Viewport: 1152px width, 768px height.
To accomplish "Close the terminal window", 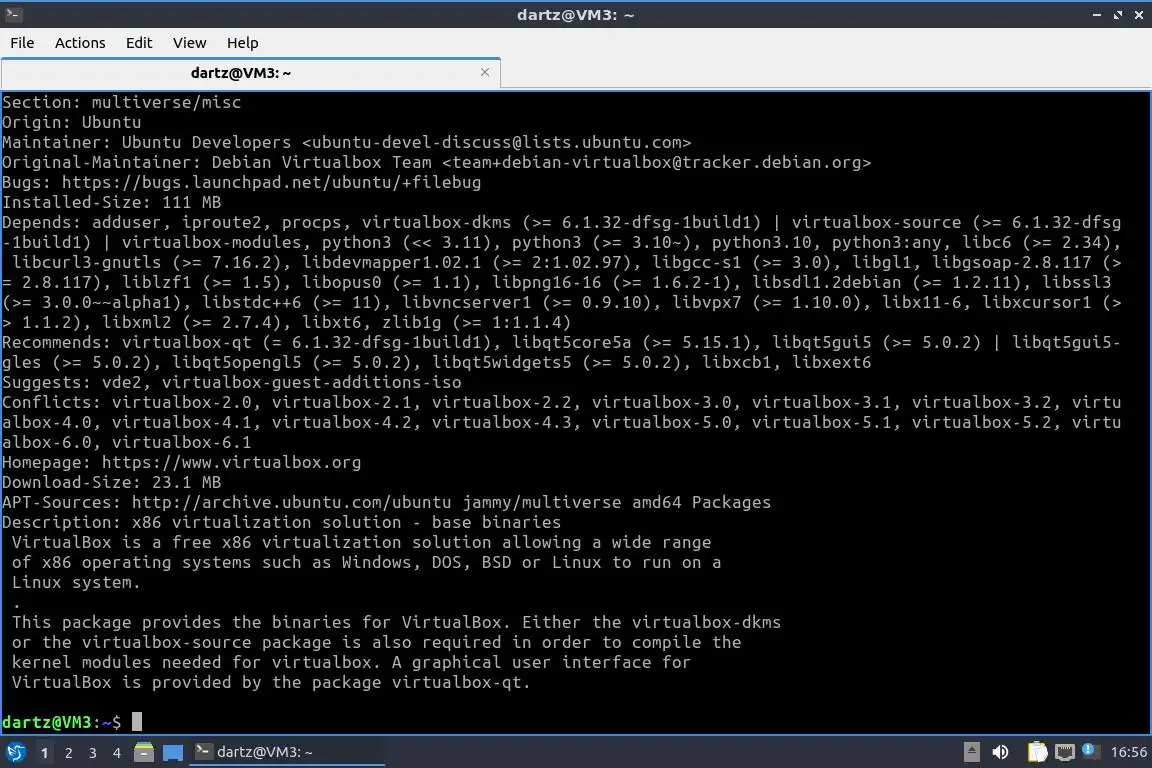I will [x=1138, y=15].
